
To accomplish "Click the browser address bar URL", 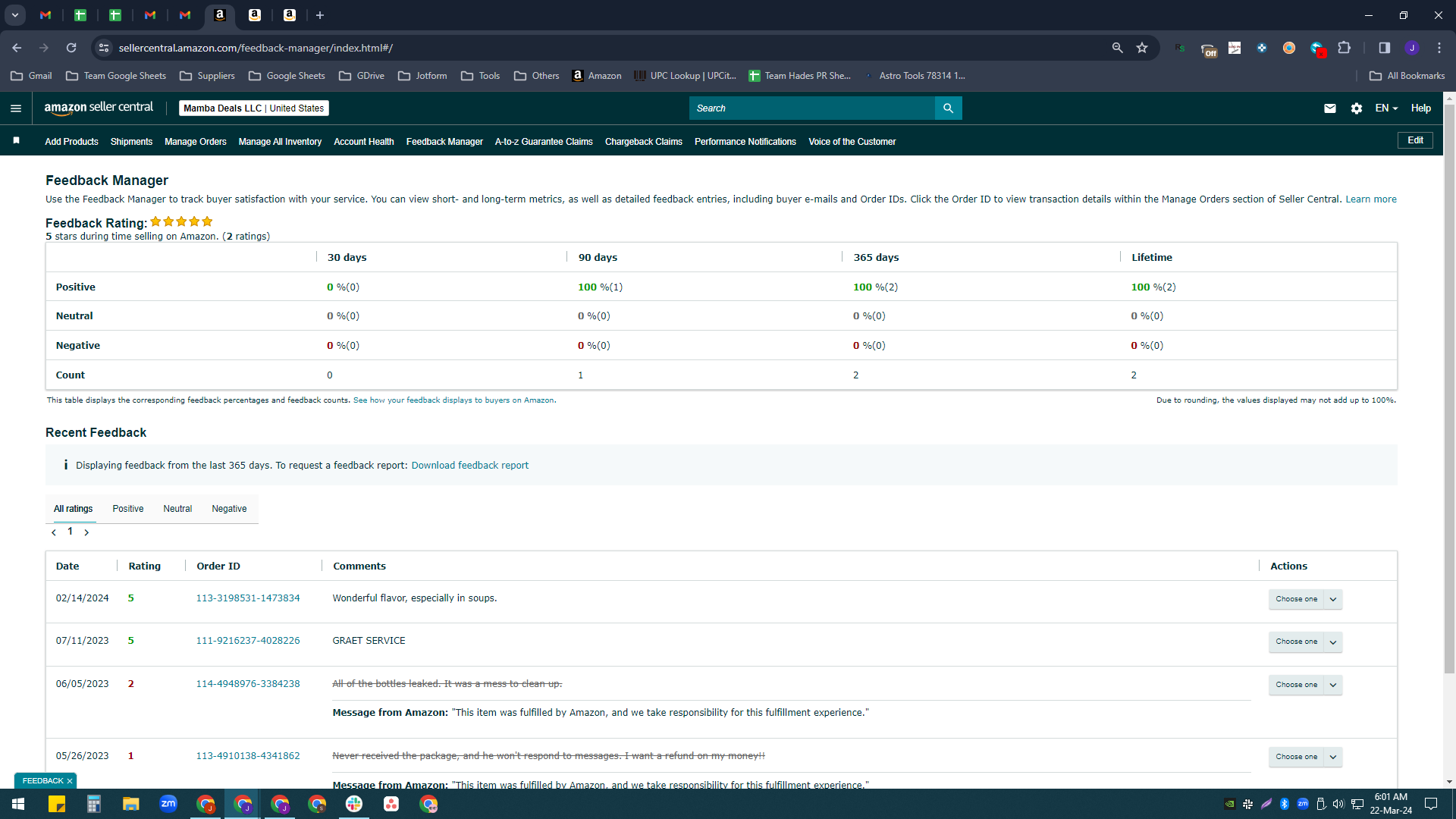I will point(256,48).
